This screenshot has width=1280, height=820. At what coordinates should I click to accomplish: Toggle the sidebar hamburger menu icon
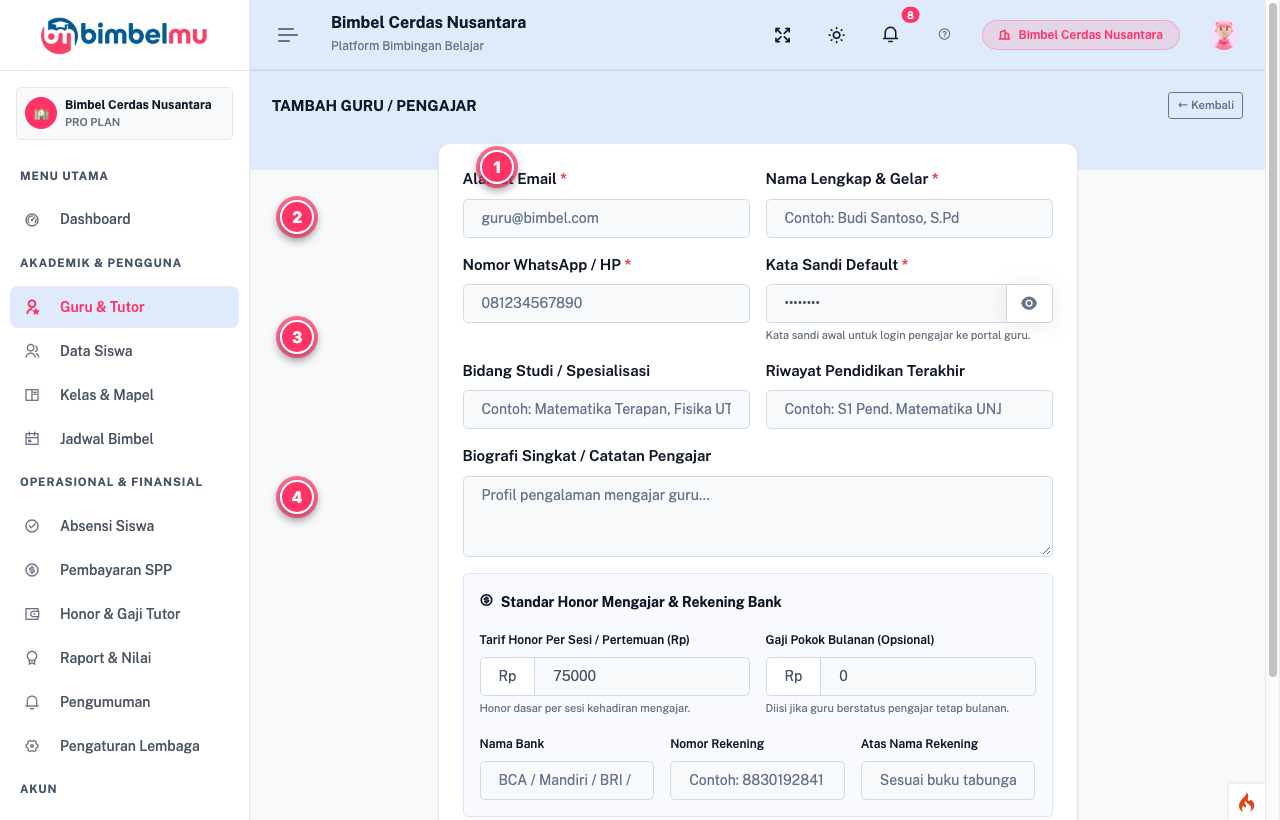click(288, 35)
